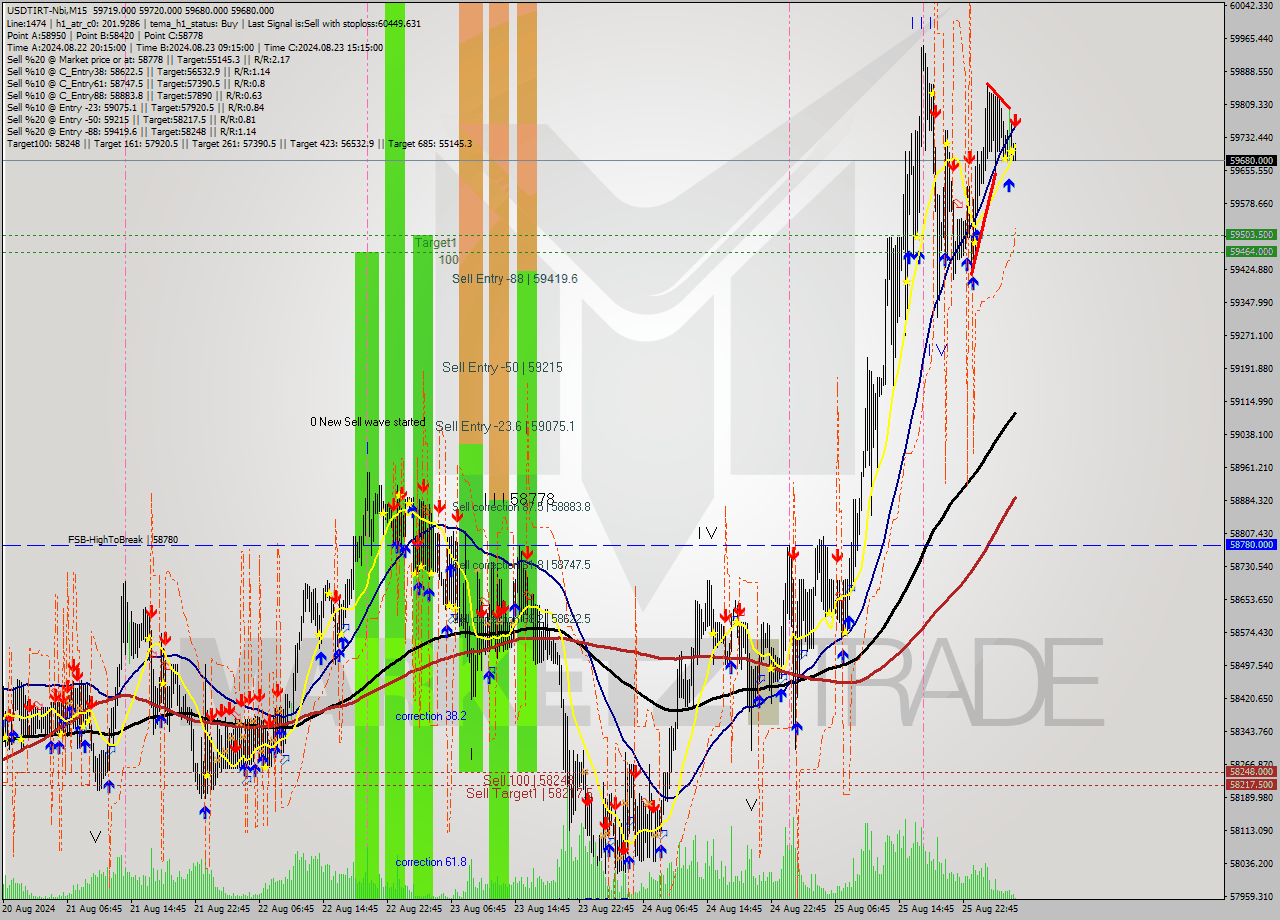Click the '25 Aug 14:45' time label
Screen dimensions: 1280x920
pos(926,909)
